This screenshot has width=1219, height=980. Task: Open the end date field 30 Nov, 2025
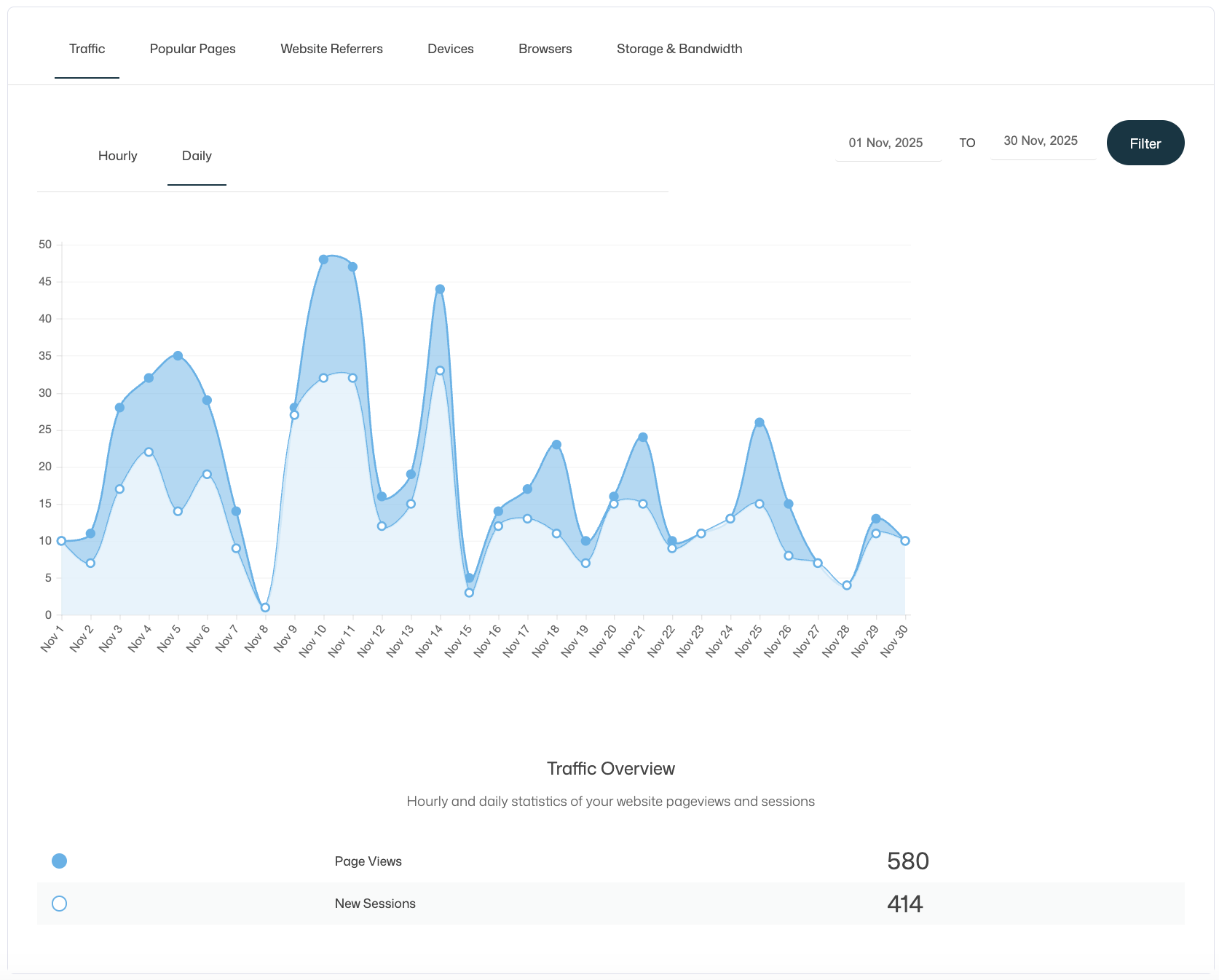coord(1043,141)
